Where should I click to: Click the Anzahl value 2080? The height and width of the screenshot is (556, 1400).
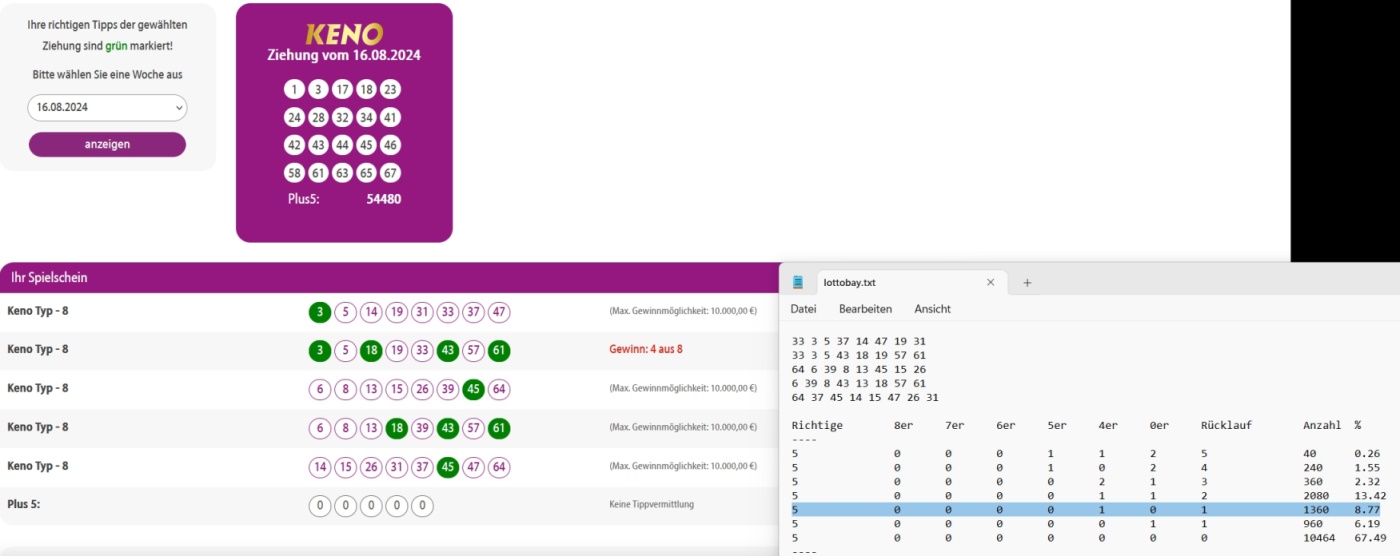pyautogui.click(x=1316, y=496)
